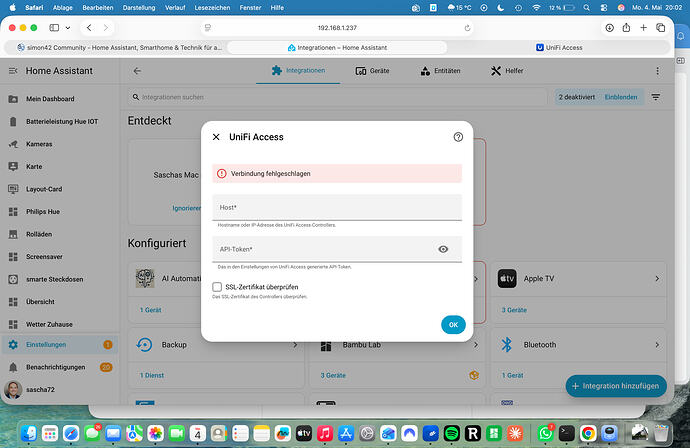
Task: Open the Lesezeichen menu
Action: [x=212, y=7]
